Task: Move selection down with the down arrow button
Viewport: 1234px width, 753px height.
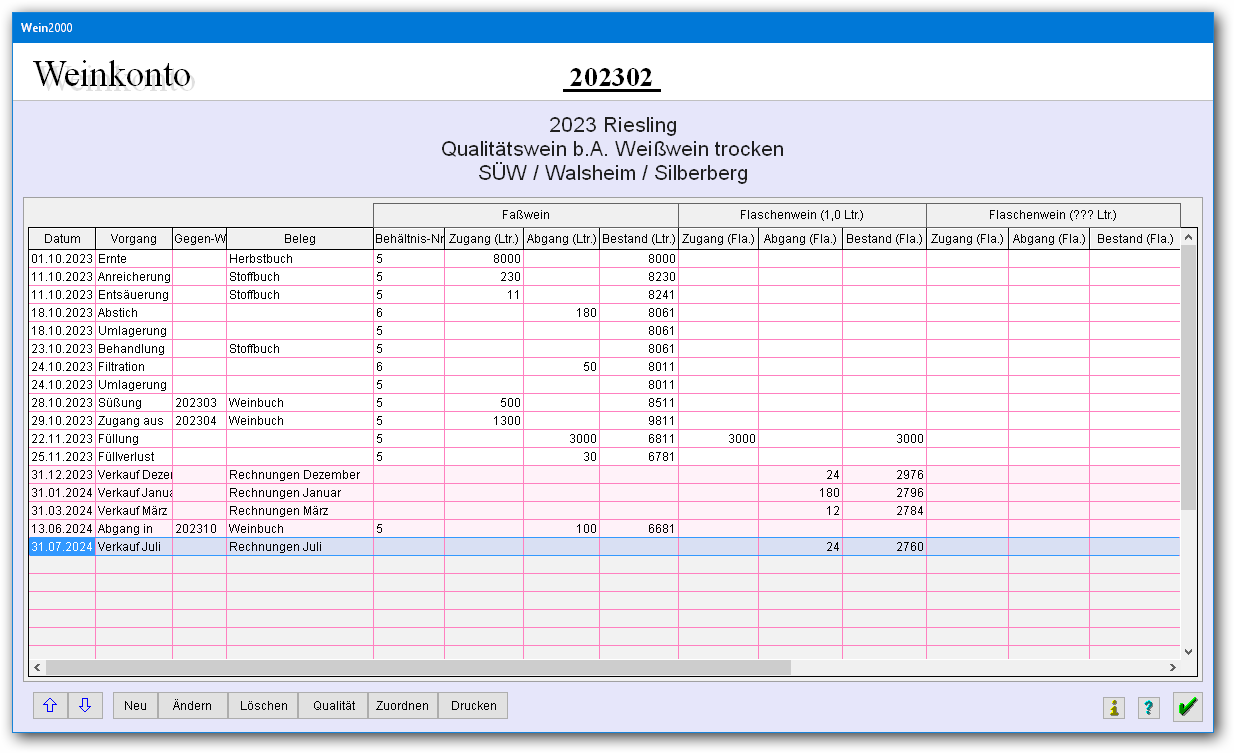Action: click(x=85, y=705)
